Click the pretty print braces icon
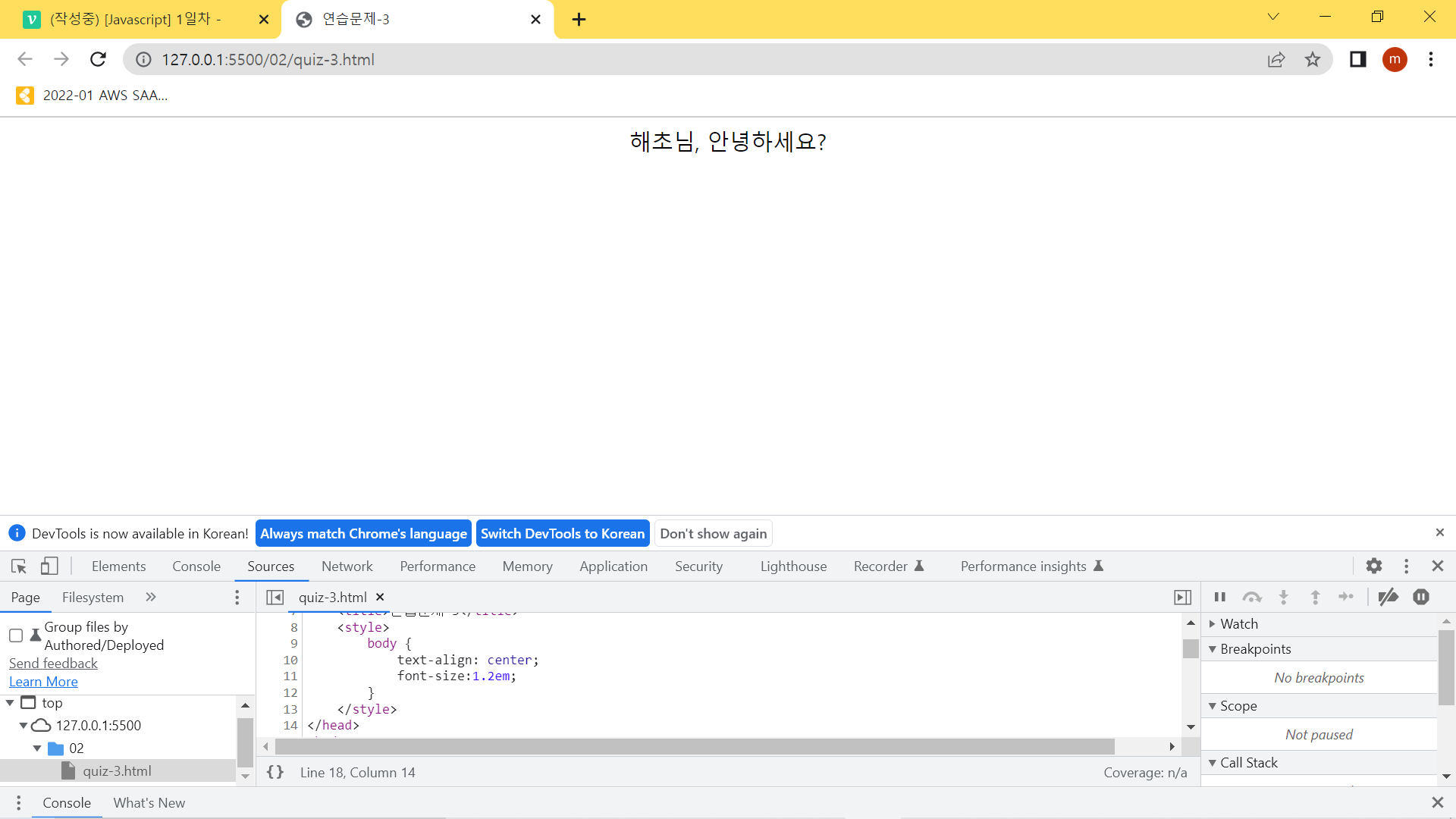 click(x=275, y=772)
